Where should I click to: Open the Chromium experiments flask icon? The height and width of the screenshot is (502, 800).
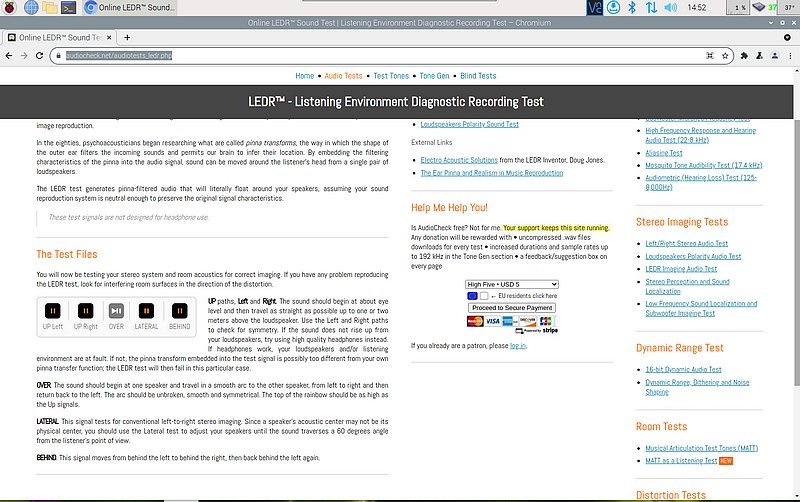[x=760, y=56]
